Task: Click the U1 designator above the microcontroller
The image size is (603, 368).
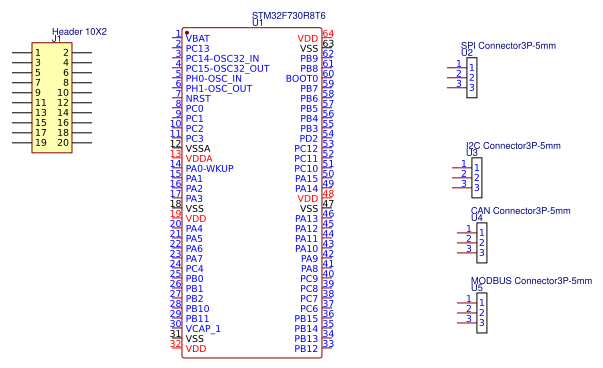Action: (257, 23)
